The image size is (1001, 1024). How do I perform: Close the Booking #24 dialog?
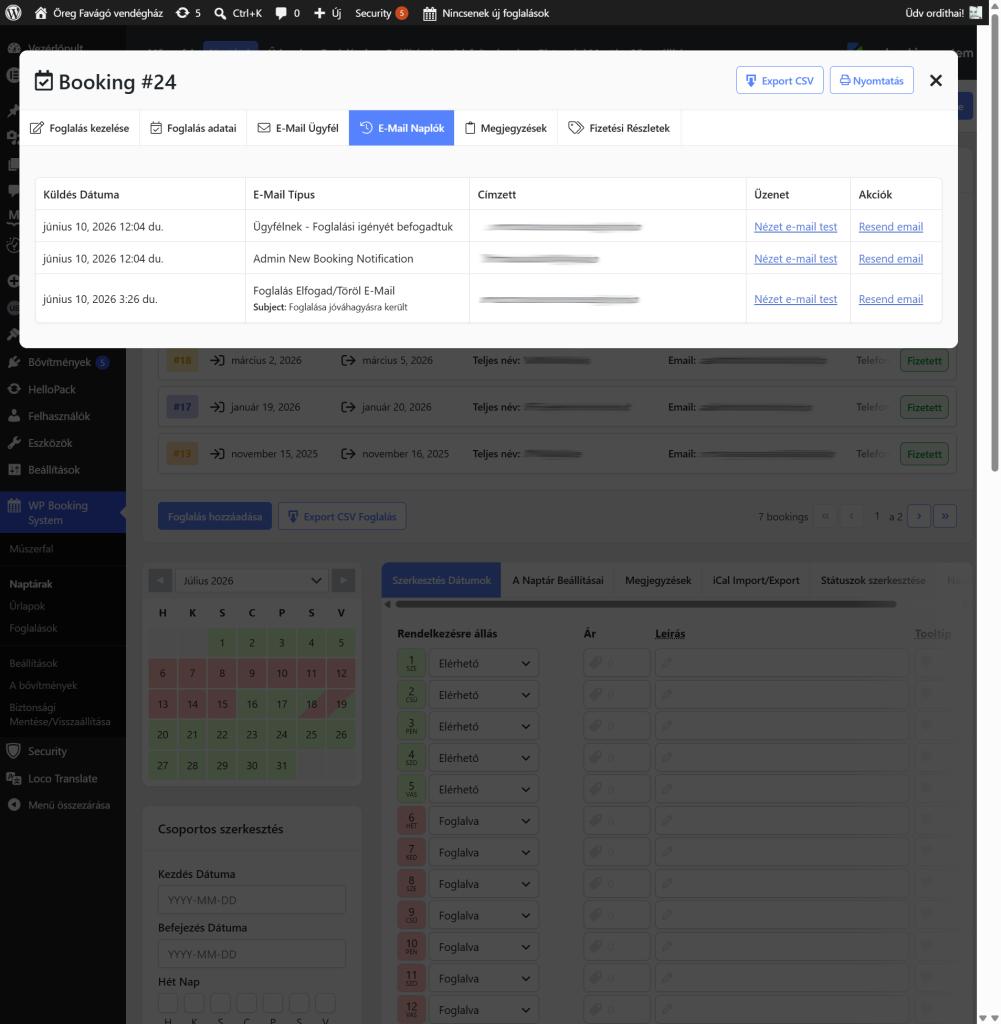[936, 80]
